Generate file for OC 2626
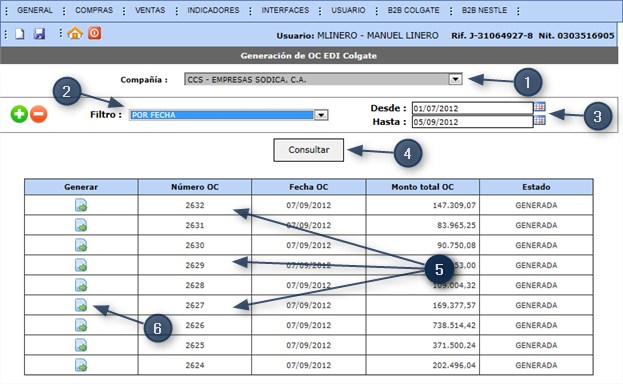623x384 pixels. coord(81,325)
